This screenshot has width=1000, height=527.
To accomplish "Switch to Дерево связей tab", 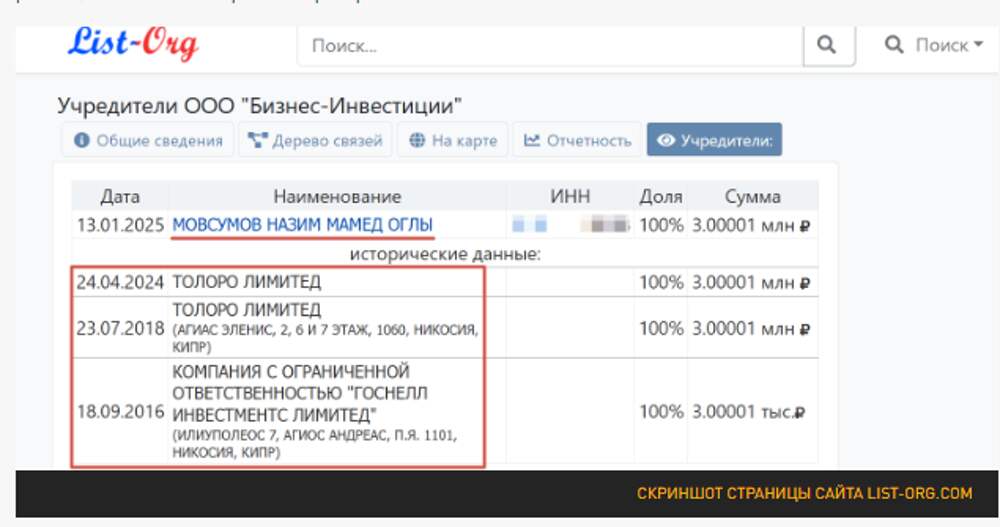I will tap(315, 140).
